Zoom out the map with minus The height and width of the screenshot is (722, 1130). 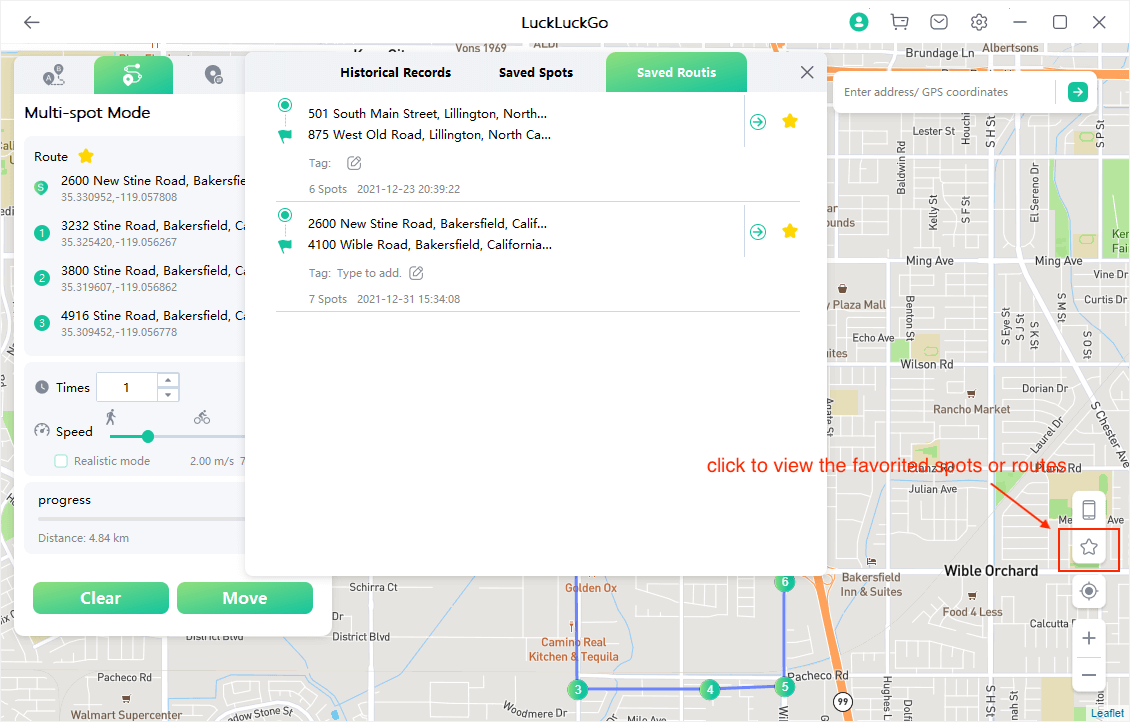coord(1089,675)
